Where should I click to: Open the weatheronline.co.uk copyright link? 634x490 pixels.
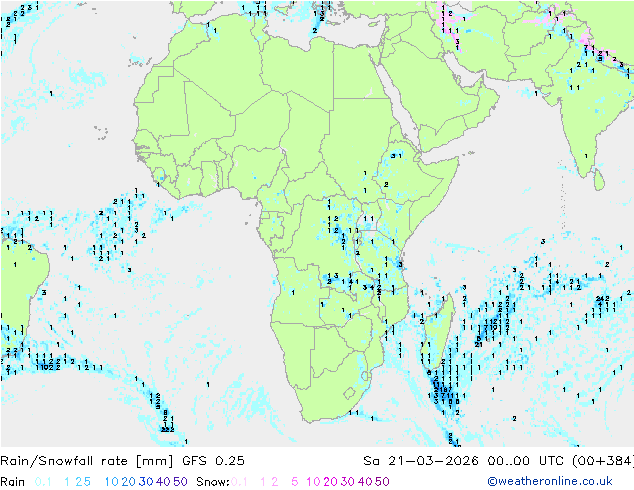point(549,481)
